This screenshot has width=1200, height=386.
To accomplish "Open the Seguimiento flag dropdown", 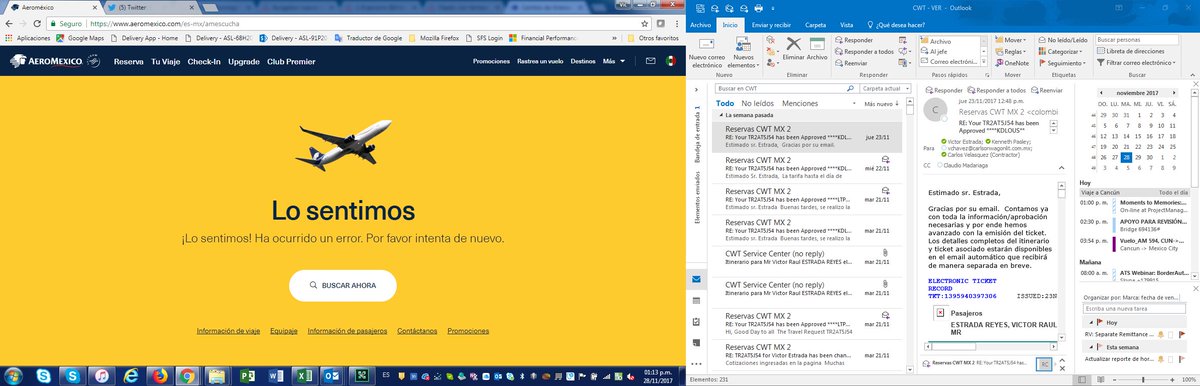I will 1061,62.
